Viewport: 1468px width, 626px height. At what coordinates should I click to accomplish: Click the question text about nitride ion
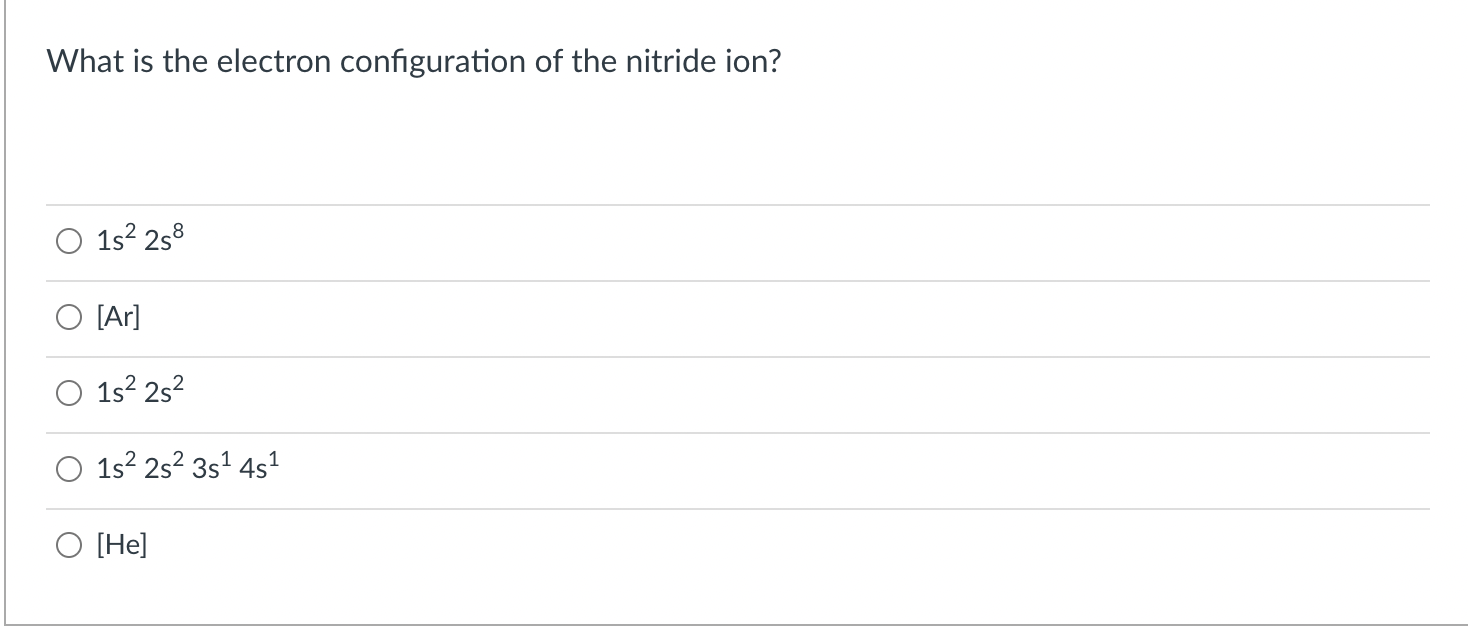[414, 61]
